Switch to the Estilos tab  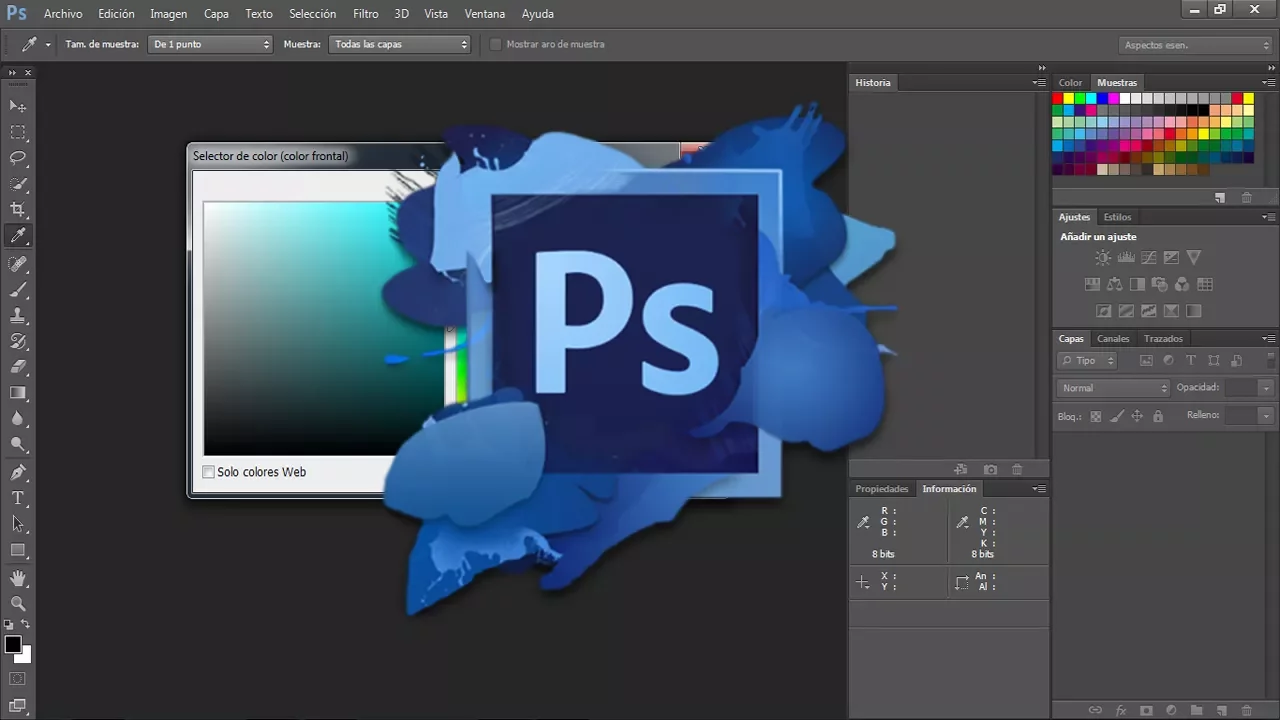[x=1117, y=217]
